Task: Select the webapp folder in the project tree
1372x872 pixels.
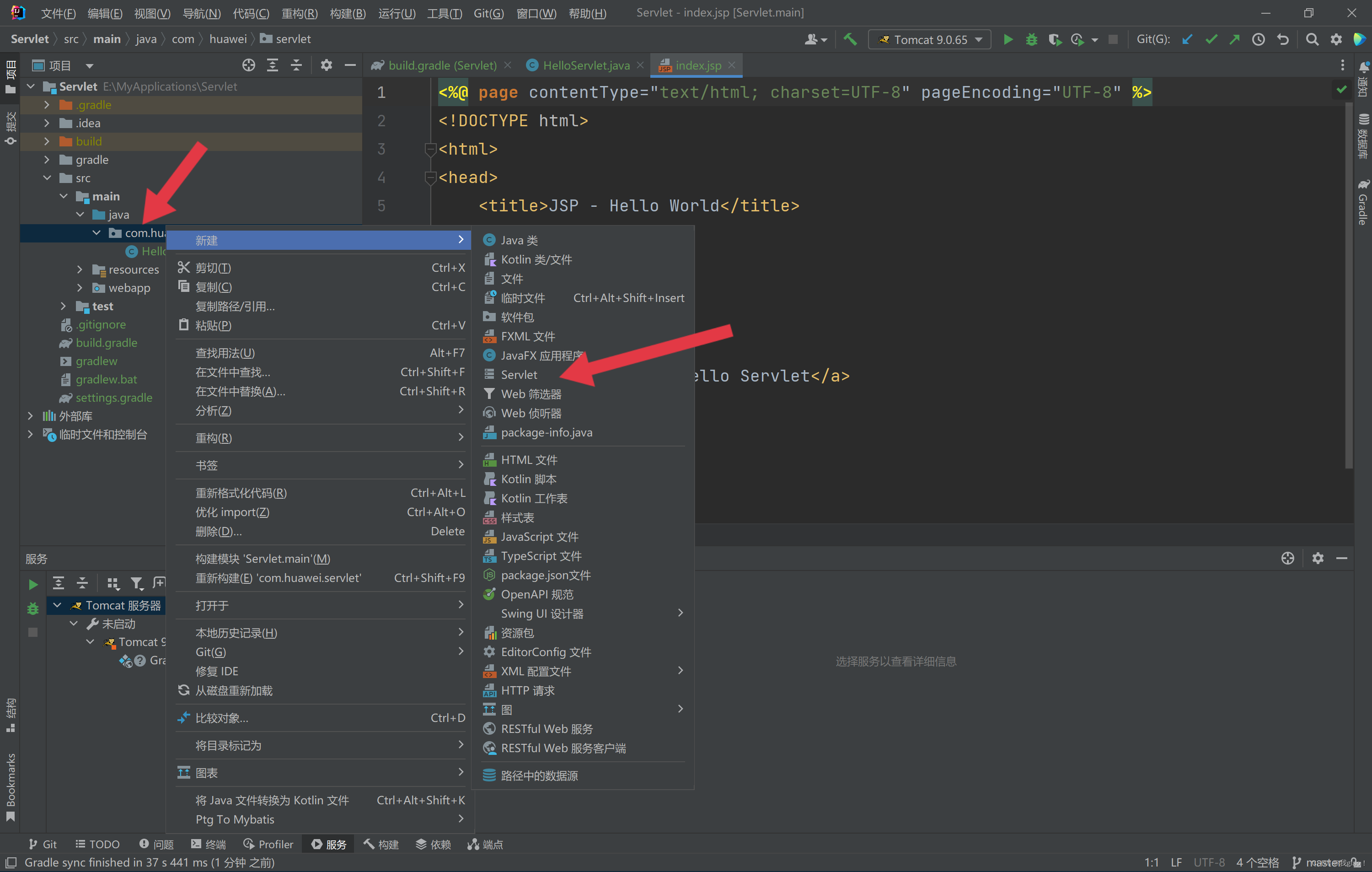Action: click(x=129, y=288)
